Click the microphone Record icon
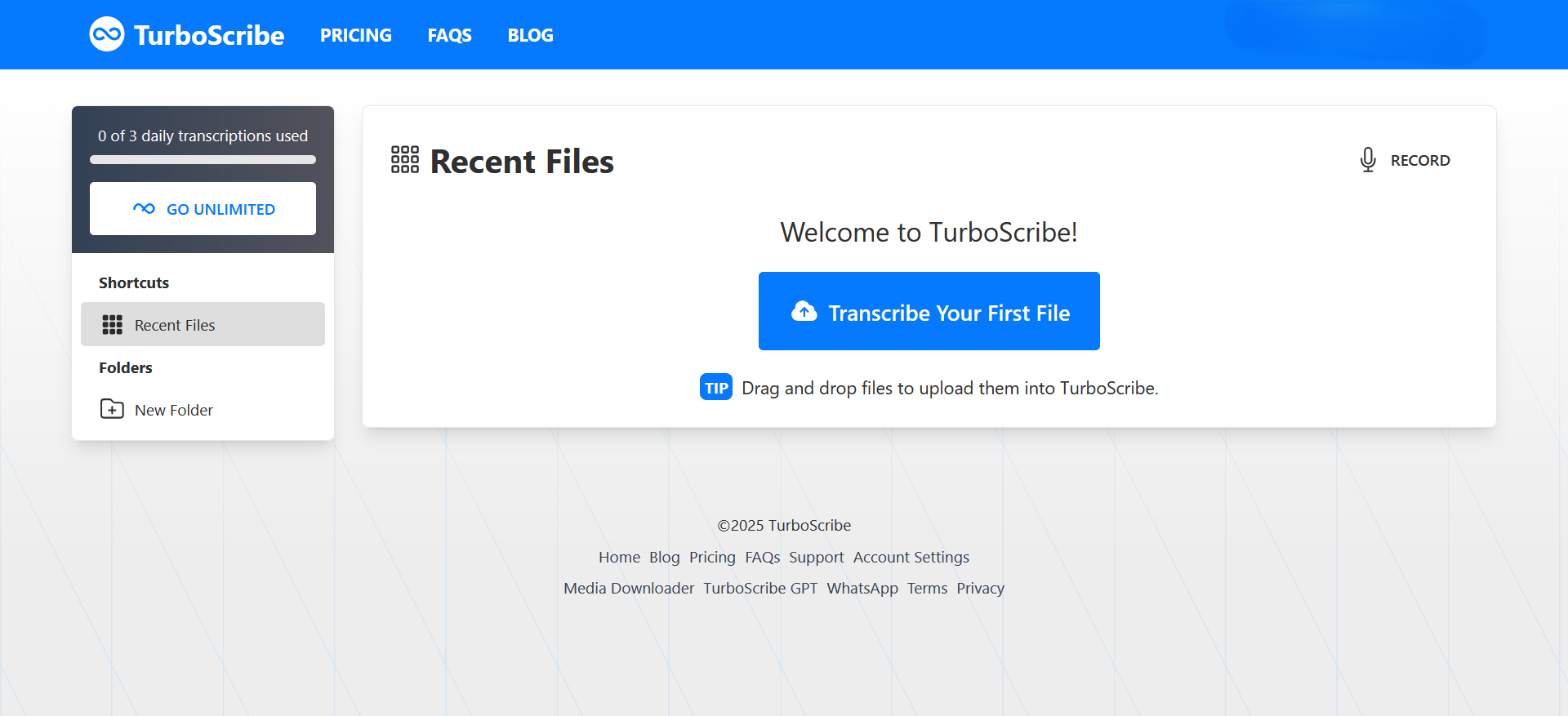Image resolution: width=1568 pixels, height=716 pixels. click(x=1367, y=160)
